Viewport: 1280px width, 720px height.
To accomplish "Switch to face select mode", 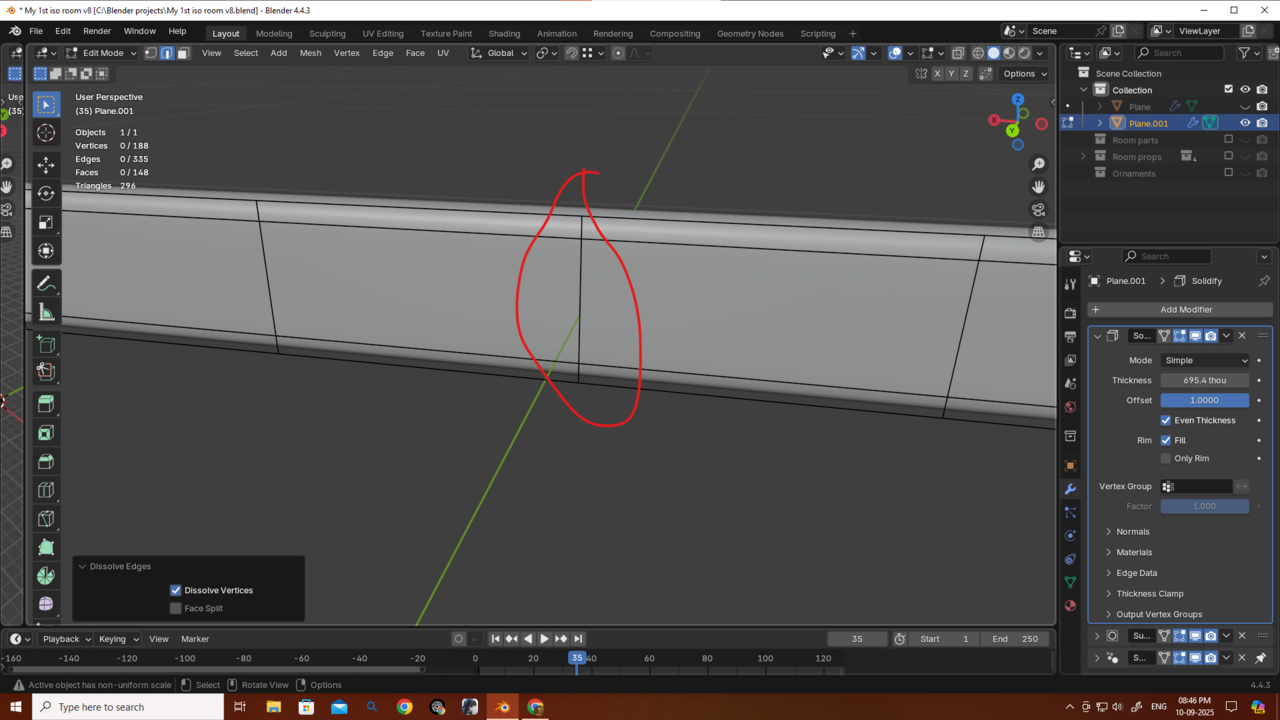I will pyautogui.click(x=183, y=53).
